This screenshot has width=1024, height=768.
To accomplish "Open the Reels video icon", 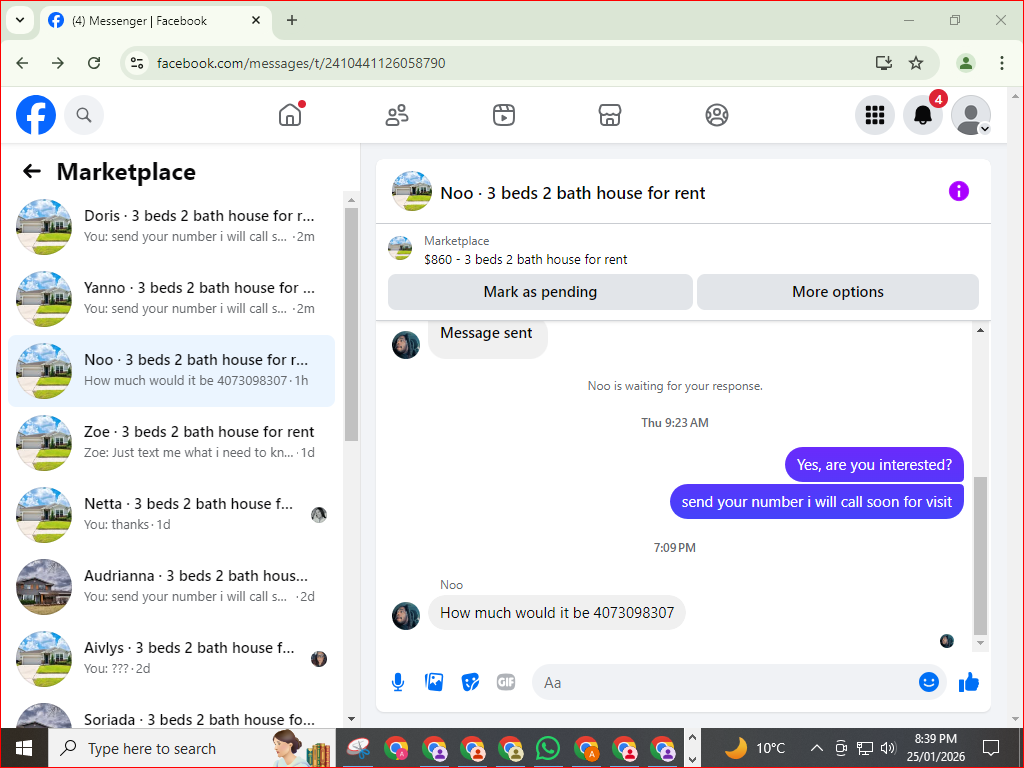I will 504,116.
